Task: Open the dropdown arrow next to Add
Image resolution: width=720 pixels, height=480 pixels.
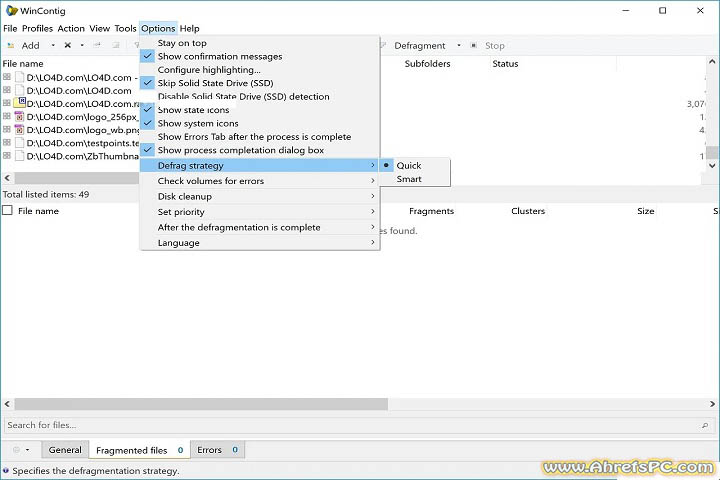Action: coord(53,45)
